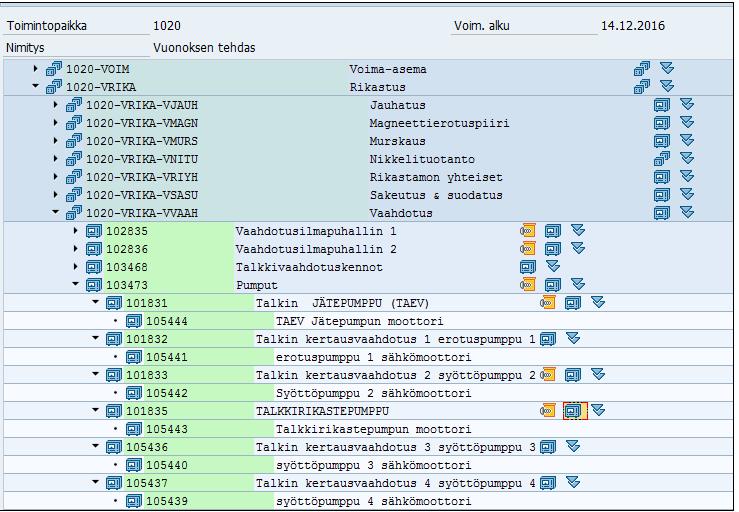Click functional location icon beside 1020-VRIKA-VNITU

(74, 158)
